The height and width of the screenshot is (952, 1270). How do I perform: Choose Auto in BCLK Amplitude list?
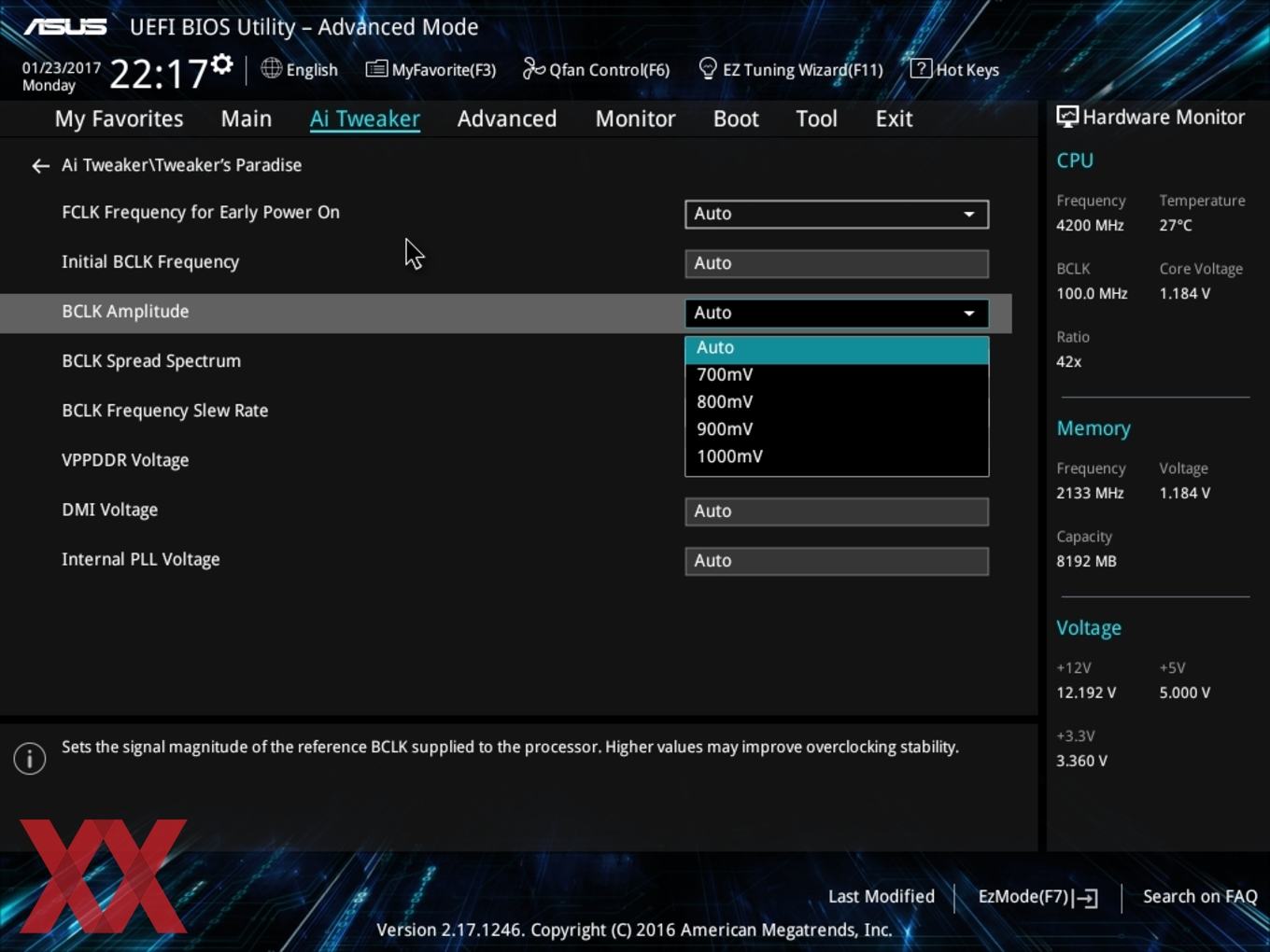pos(837,348)
